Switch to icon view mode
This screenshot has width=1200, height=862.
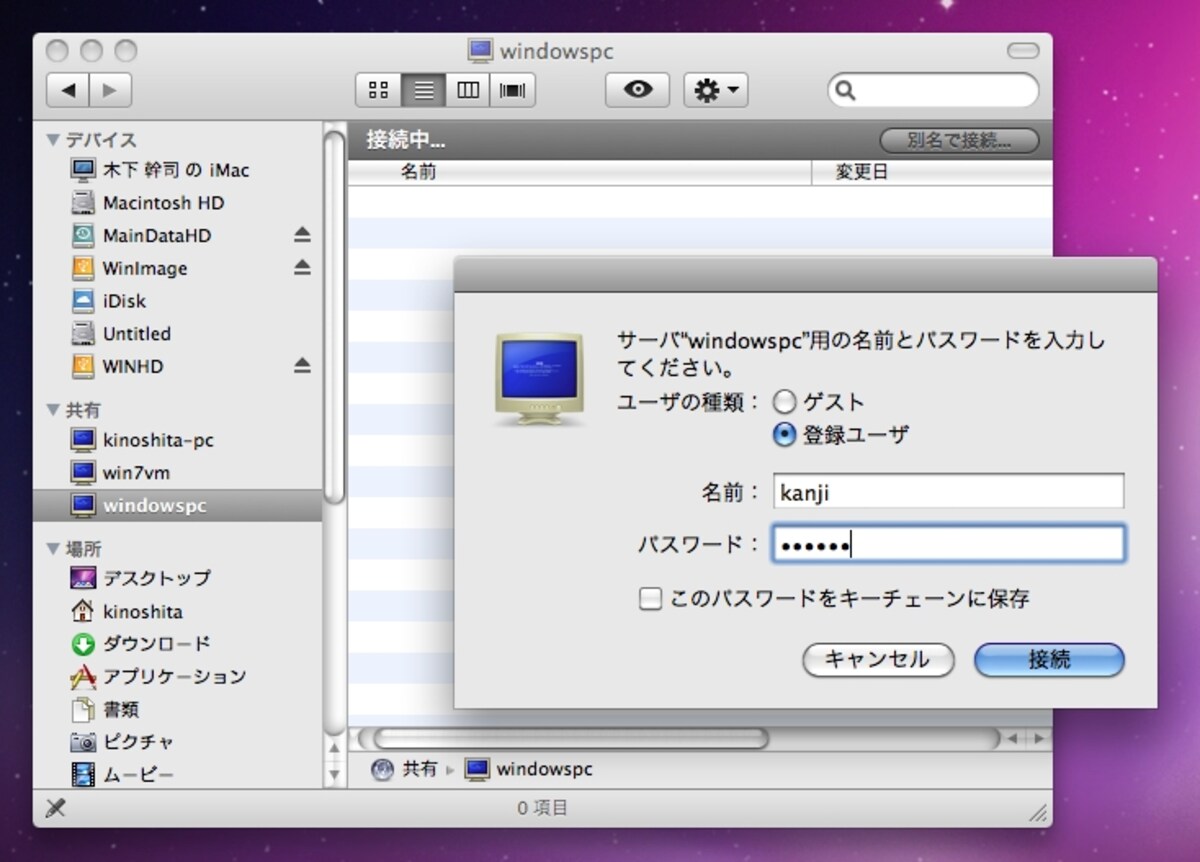point(379,91)
